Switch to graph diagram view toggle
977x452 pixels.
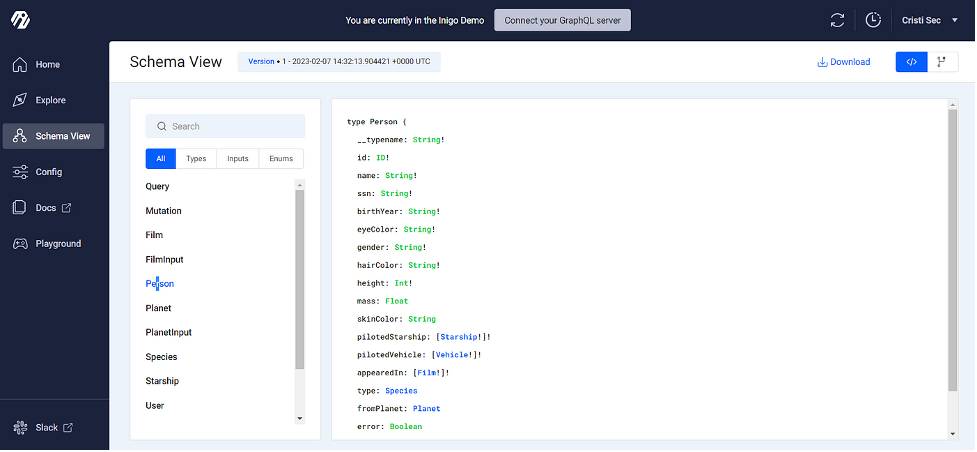[943, 62]
